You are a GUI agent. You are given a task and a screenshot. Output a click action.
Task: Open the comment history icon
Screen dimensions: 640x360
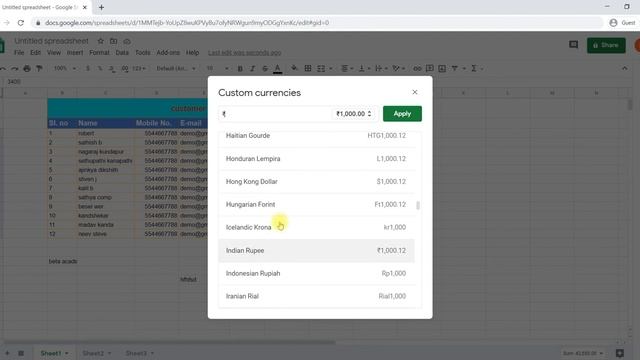(x=573, y=44)
